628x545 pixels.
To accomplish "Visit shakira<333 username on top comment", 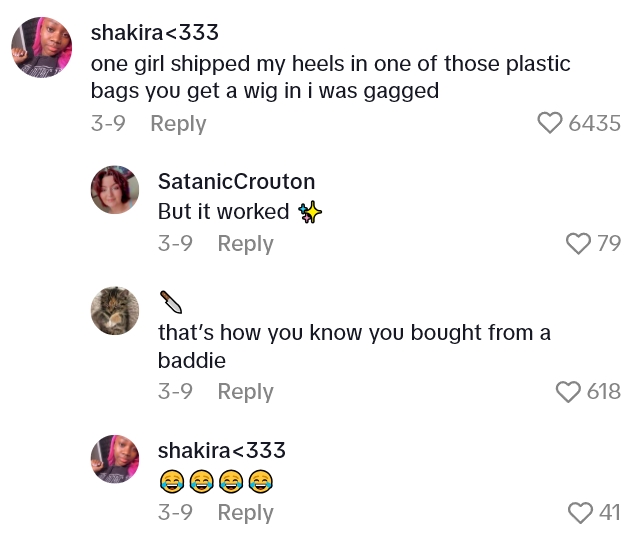I will click(154, 32).
